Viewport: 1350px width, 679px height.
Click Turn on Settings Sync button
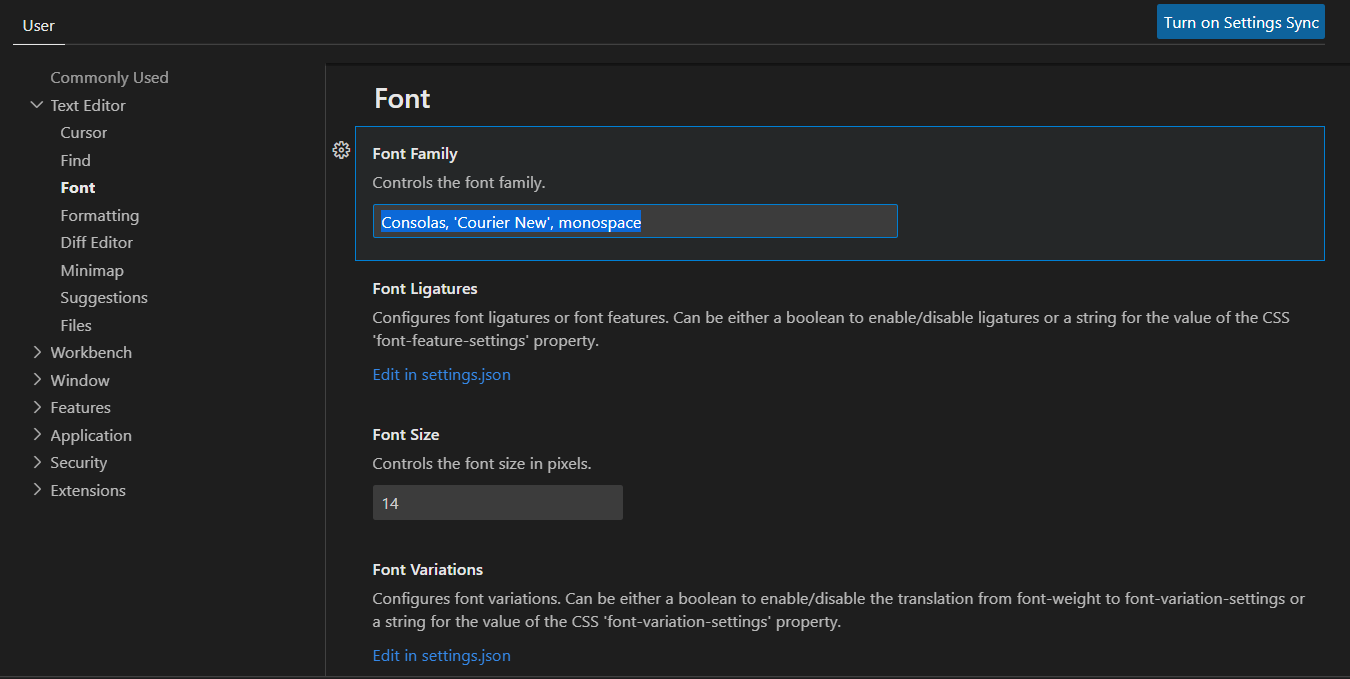(1241, 22)
